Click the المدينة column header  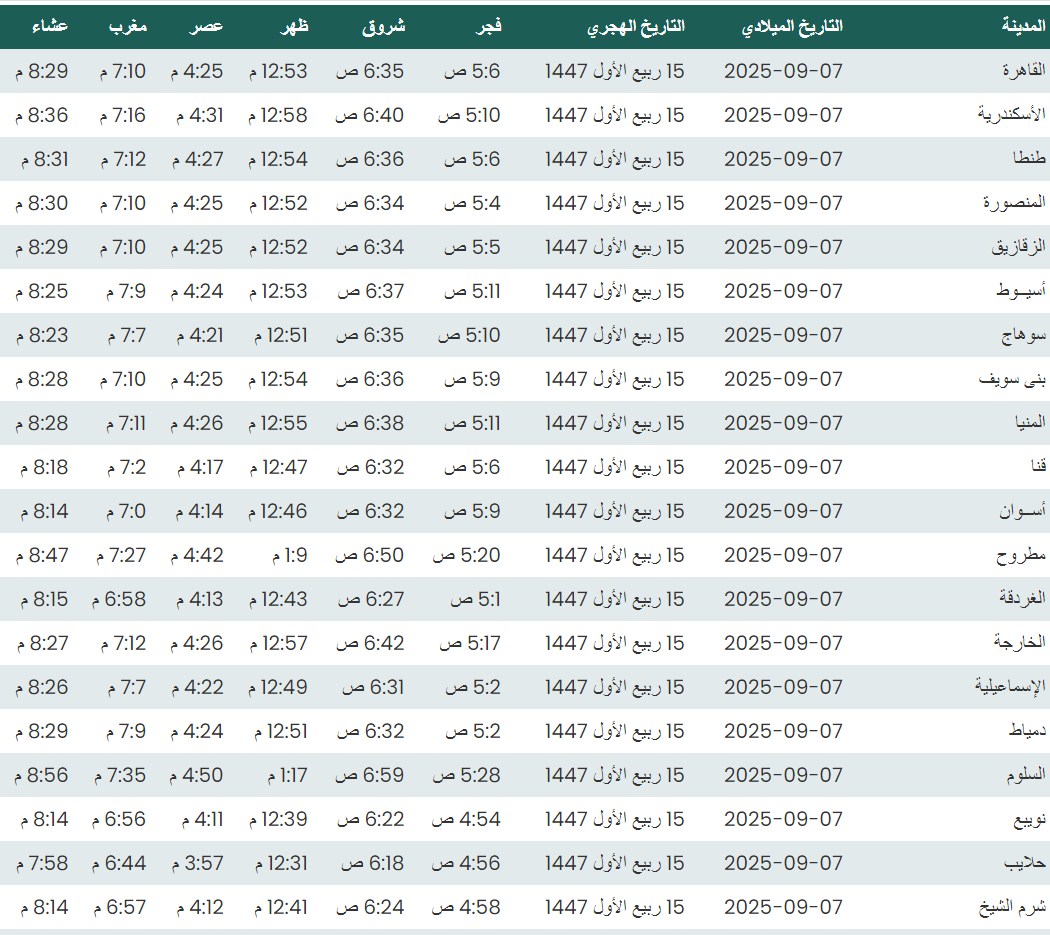[1023, 27]
